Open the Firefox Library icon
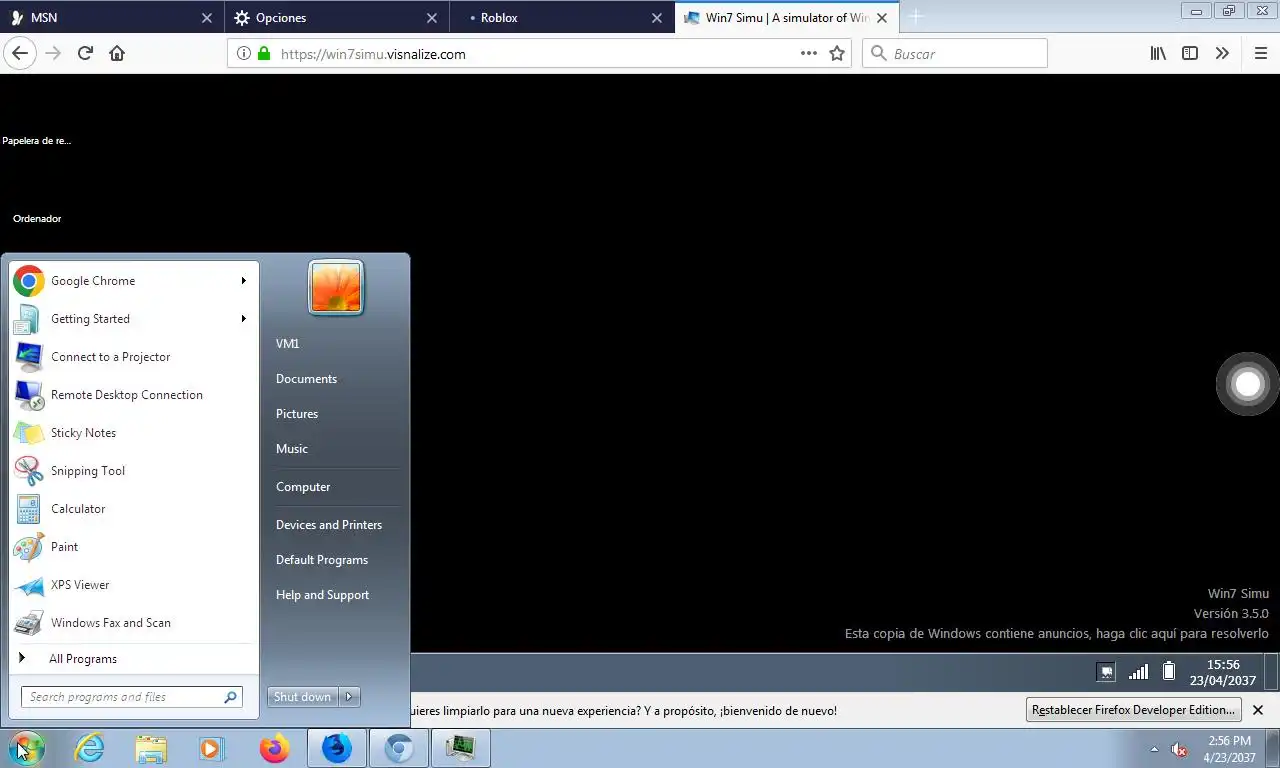The width and height of the screenshot is (1280, 768). [1158, 54]
